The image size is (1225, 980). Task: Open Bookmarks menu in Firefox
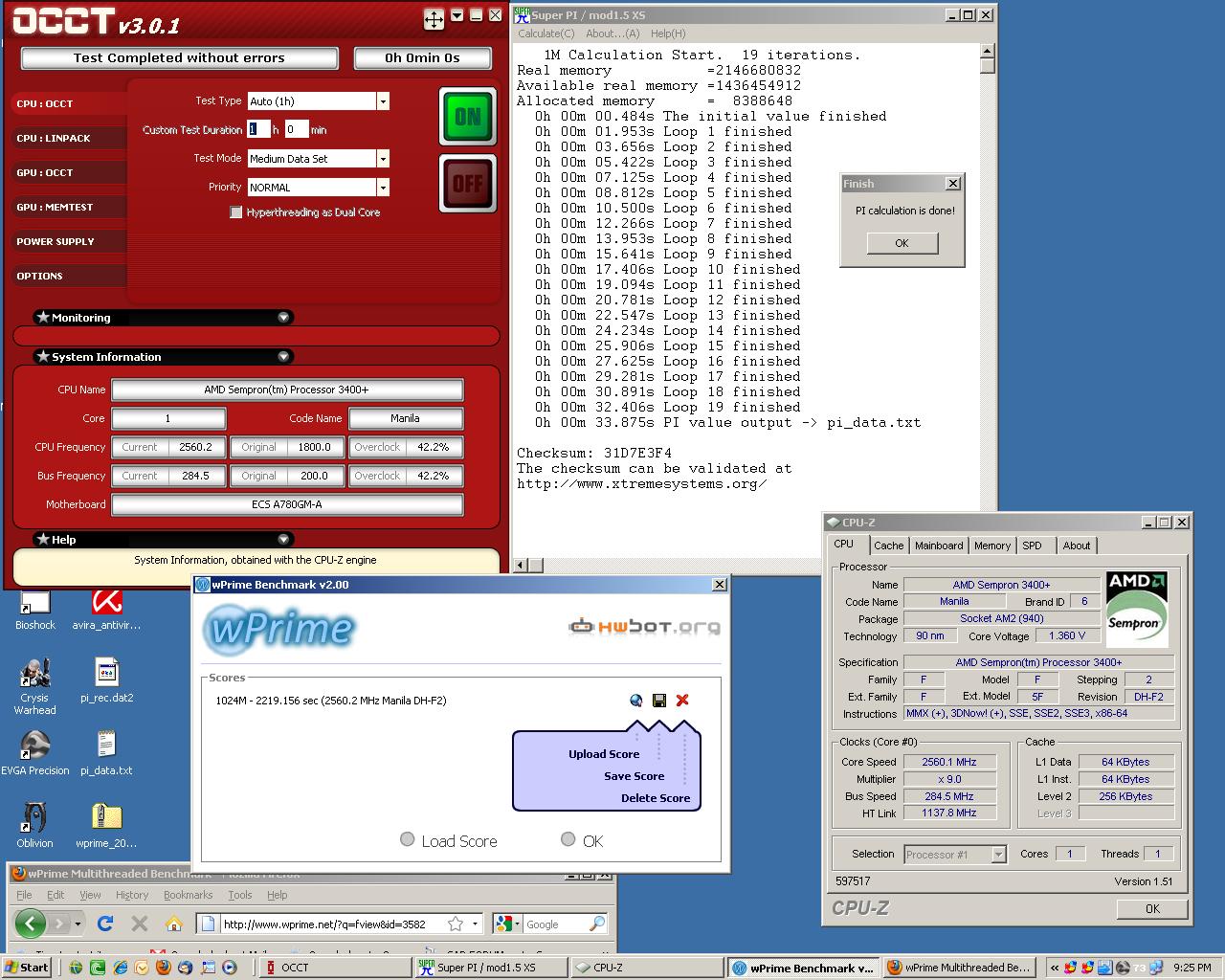188,895
